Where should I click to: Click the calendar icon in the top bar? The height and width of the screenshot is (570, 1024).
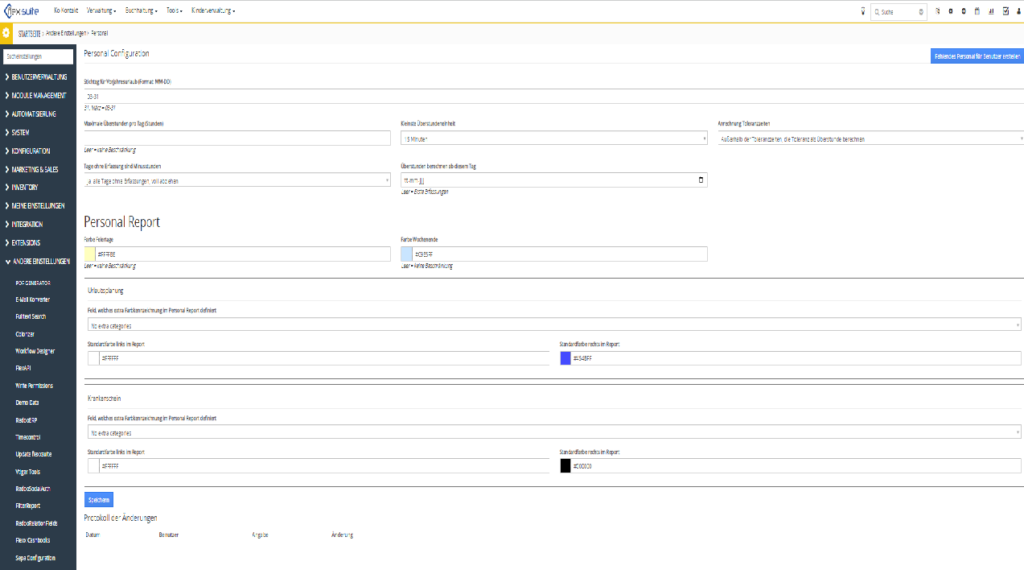[977, 11]
